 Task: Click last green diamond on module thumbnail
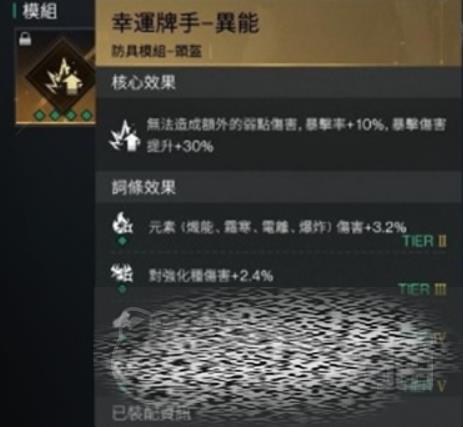click(x=87, y=115)
